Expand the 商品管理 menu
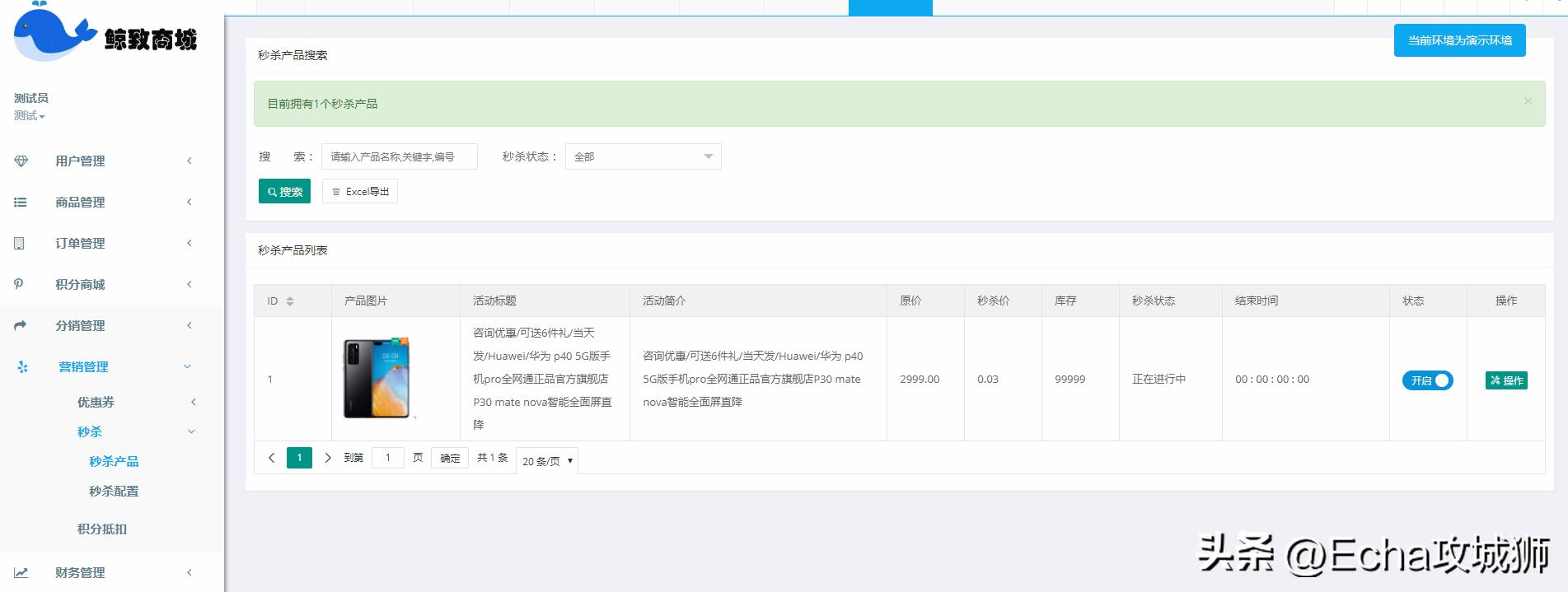 pyautogui.click(x=111, y=203)
